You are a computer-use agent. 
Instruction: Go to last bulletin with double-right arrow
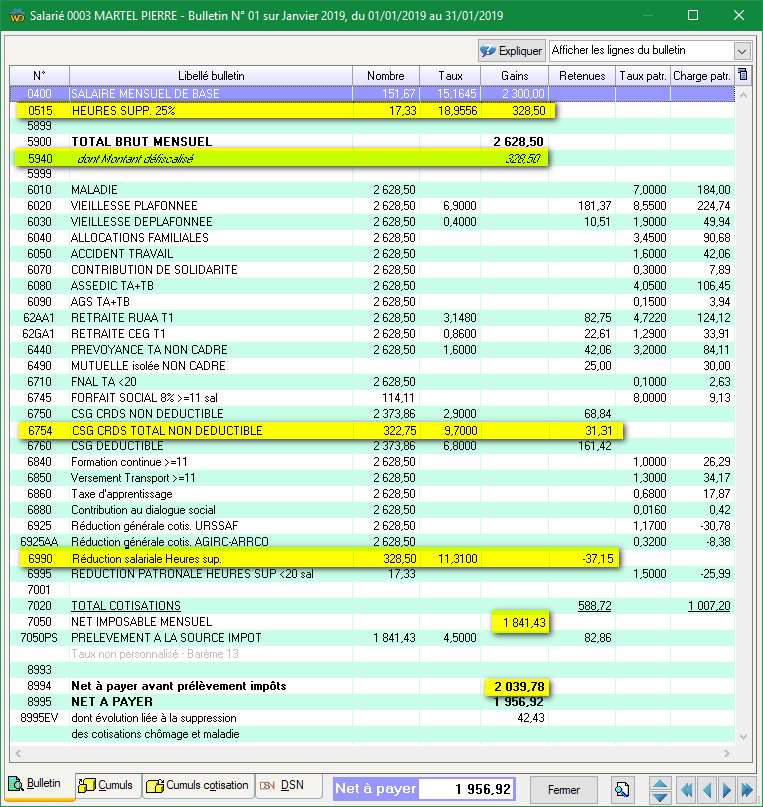tap(747, 790)
